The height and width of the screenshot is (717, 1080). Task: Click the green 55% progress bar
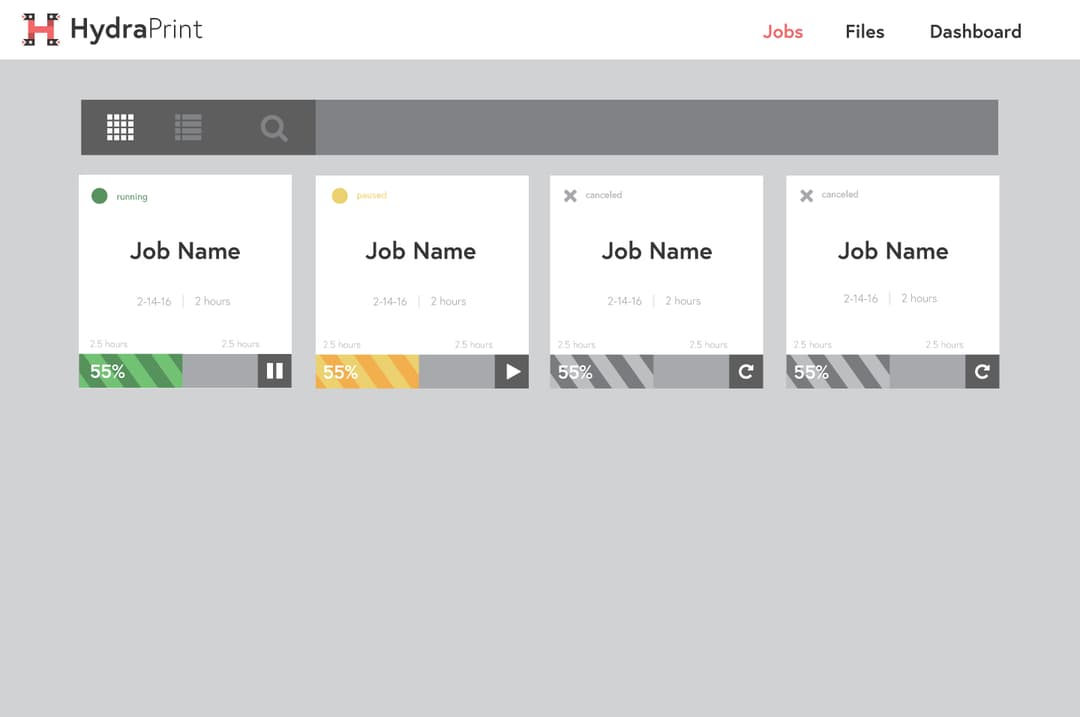click(131, 371)
